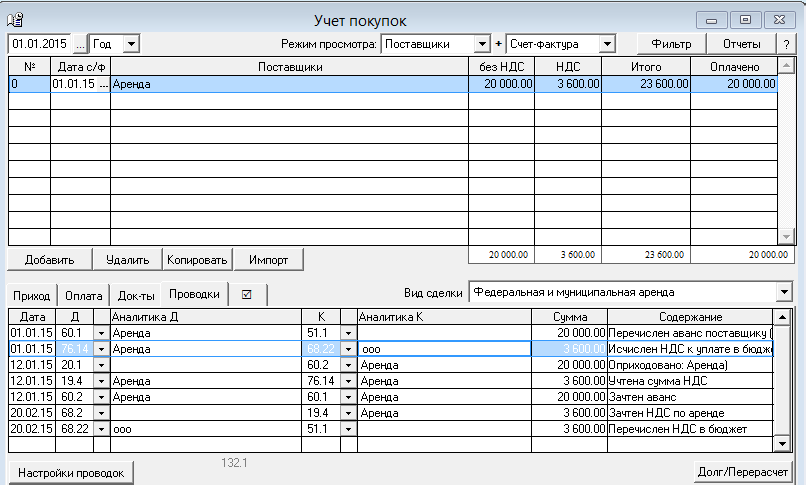The image size is (806, 485).
Task: Open the Вид сделки dropdown list
Action: [x=783, y=293]
